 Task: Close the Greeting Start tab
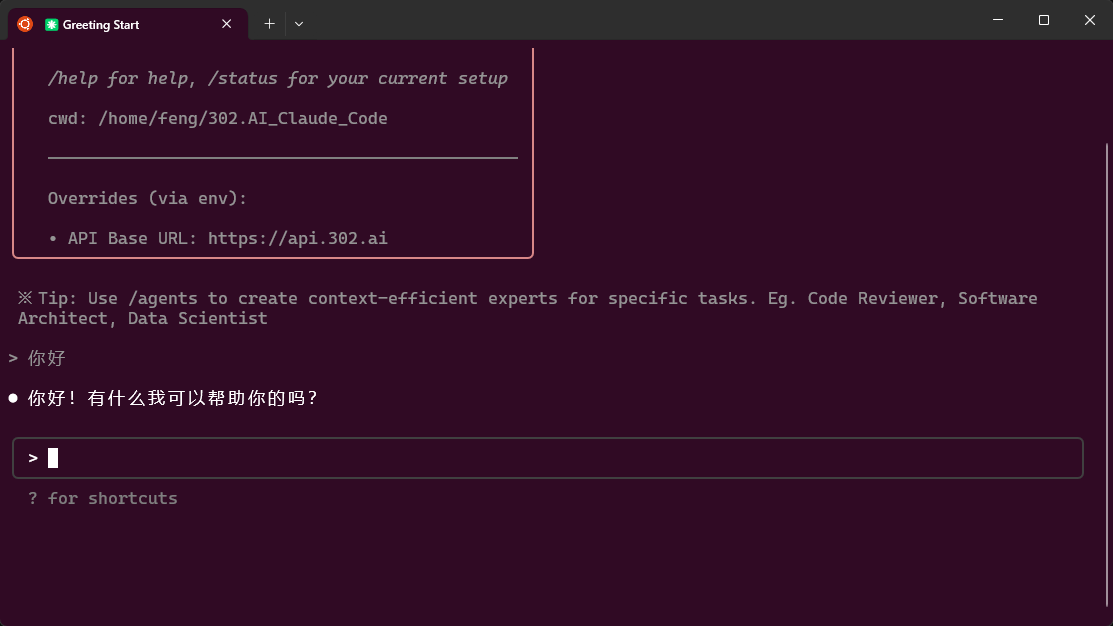tap(227, 24)
